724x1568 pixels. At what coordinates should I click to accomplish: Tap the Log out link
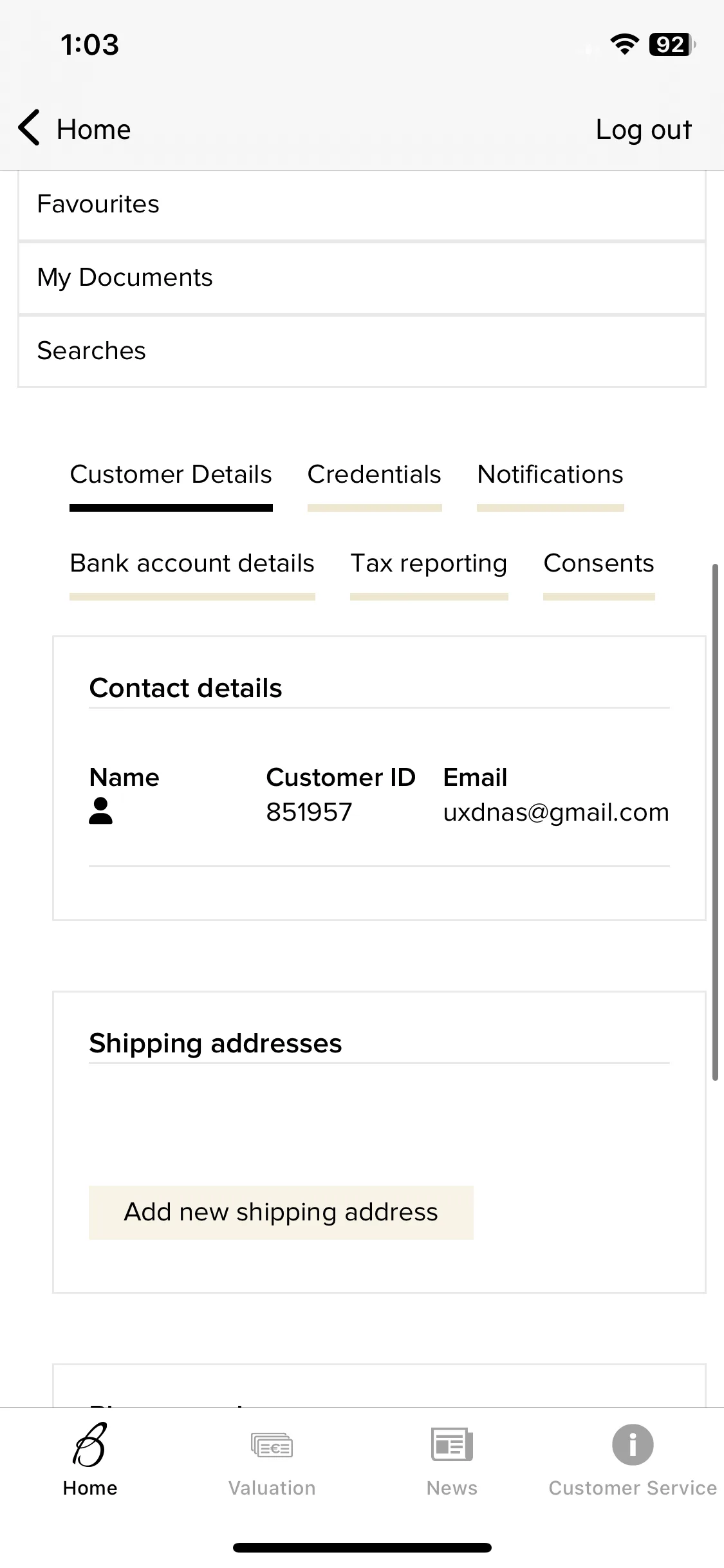pos(644,130)
